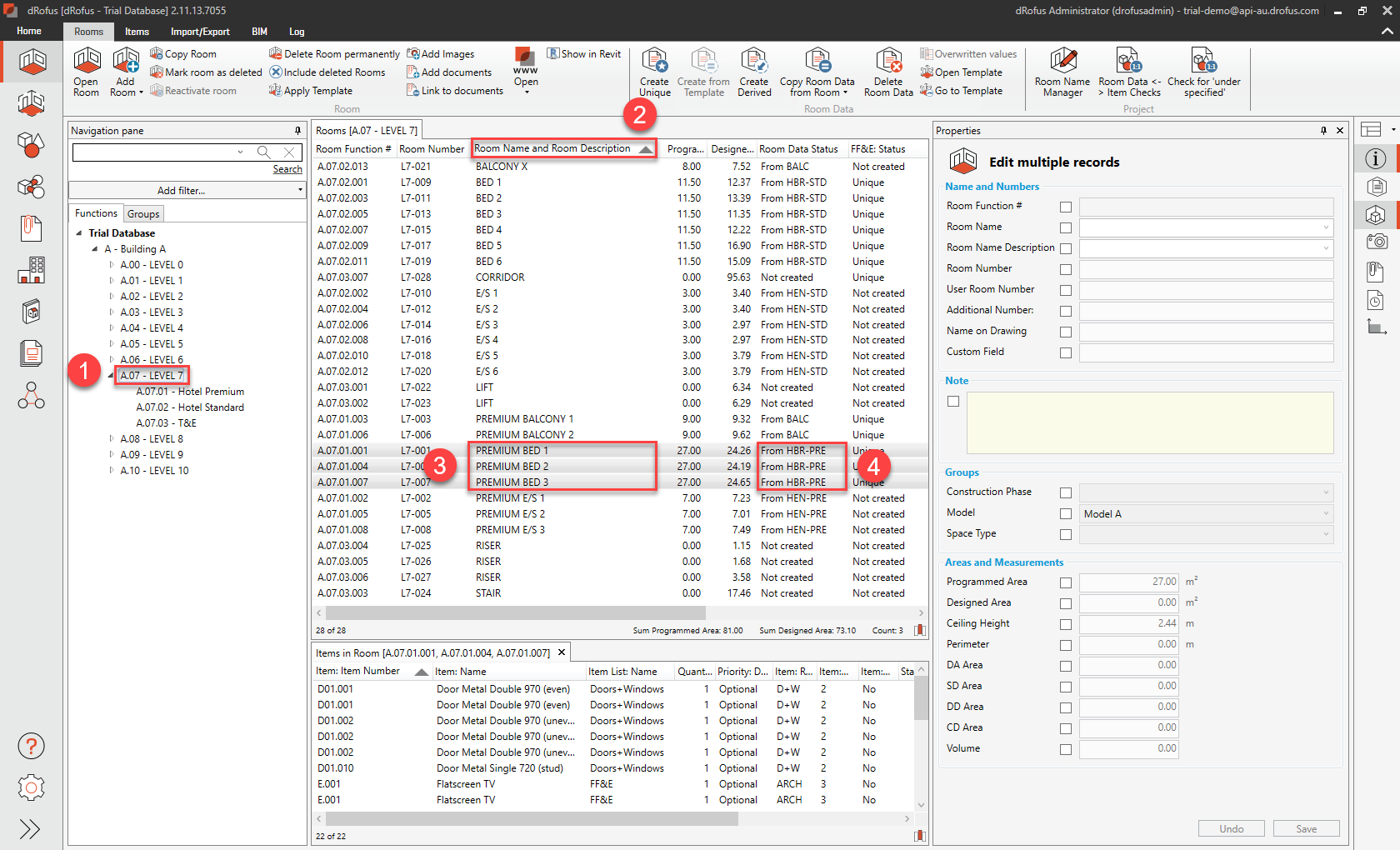
Task: Enable the Room Name checkbox
Action: click(1066, 227)
